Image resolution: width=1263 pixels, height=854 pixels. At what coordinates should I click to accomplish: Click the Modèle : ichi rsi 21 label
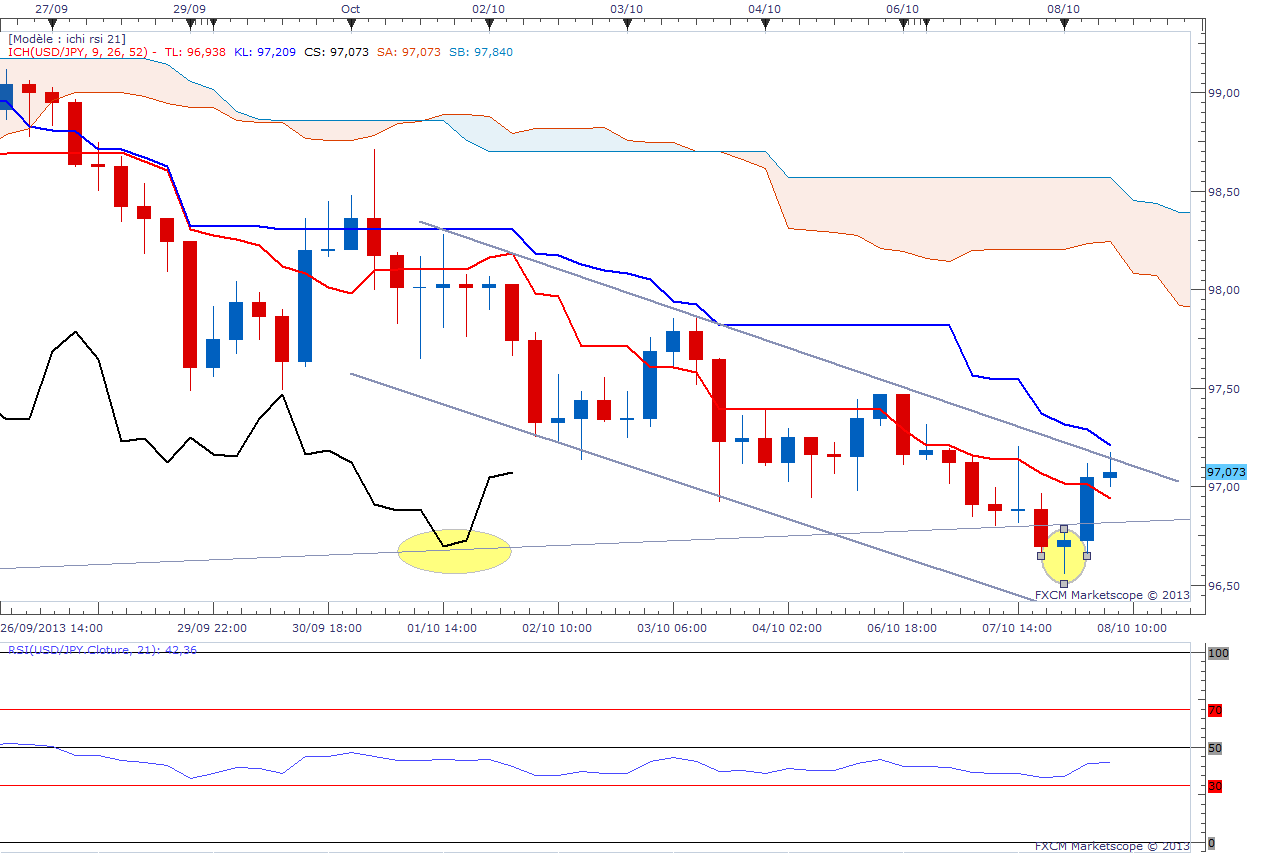[67, 38]
